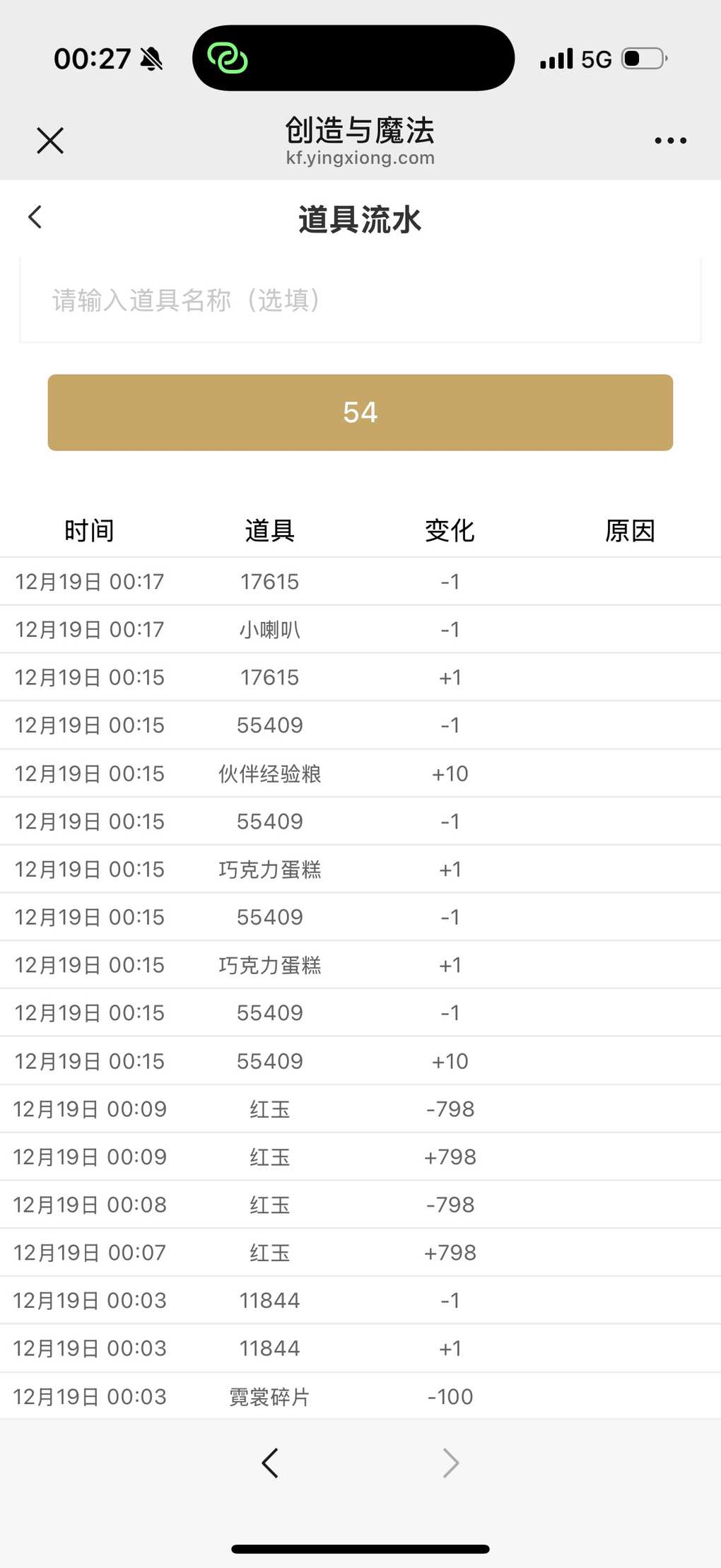Viewport: 721px width, 1568px height.
Task: Go back from the 道具流水 page
Action: click(x=35, y=217)
